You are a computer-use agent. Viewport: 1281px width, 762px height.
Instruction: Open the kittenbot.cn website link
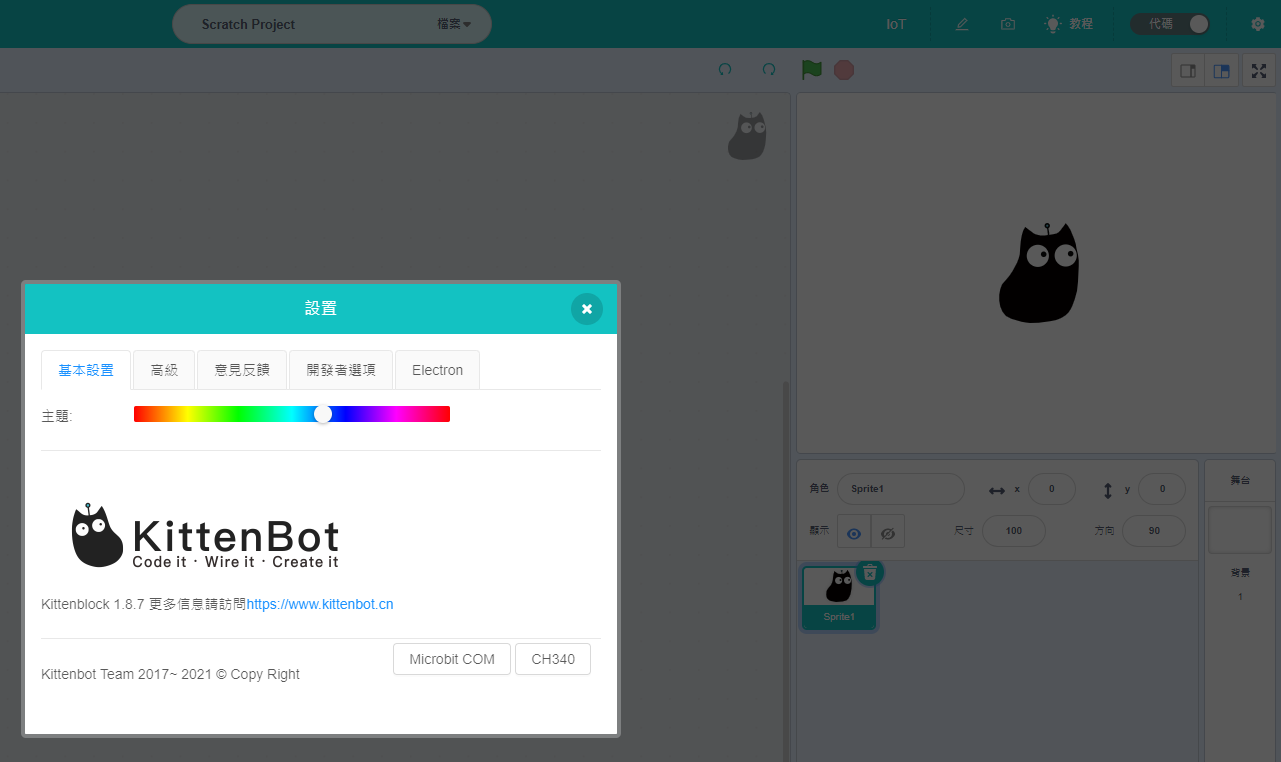click(x=320, y=604)
